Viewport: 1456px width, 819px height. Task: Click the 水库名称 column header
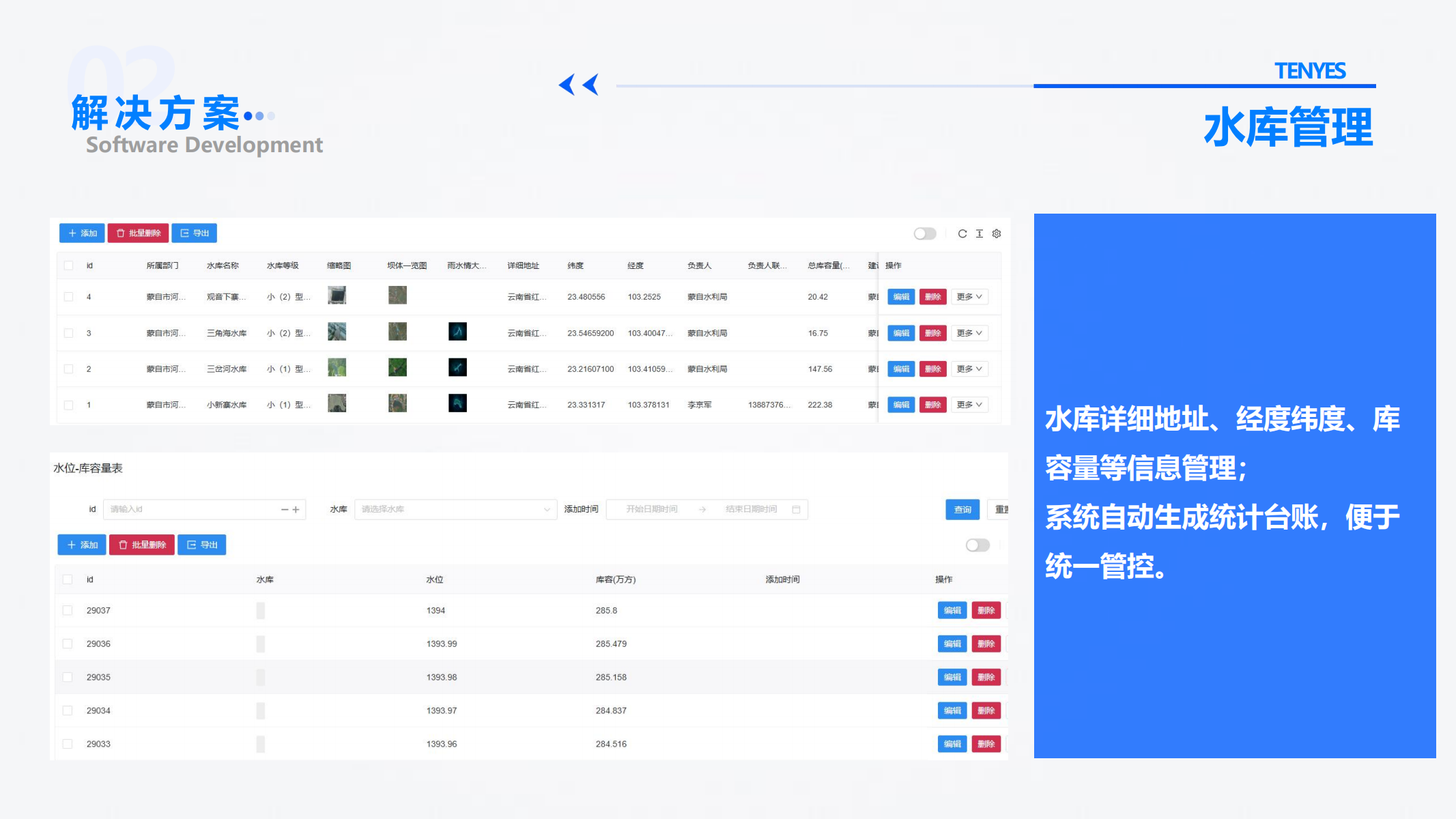[x=223, y=265]
